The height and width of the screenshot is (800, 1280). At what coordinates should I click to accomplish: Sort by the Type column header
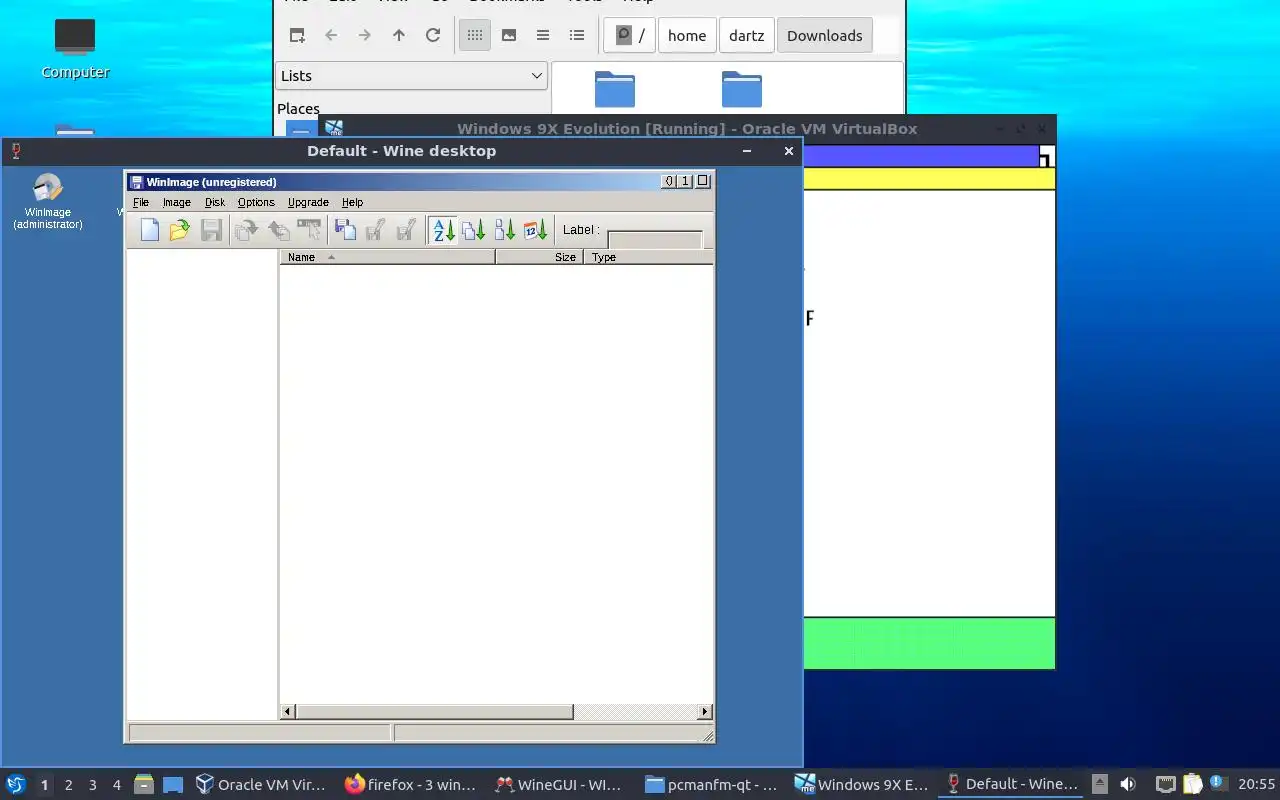click(648, 257)
